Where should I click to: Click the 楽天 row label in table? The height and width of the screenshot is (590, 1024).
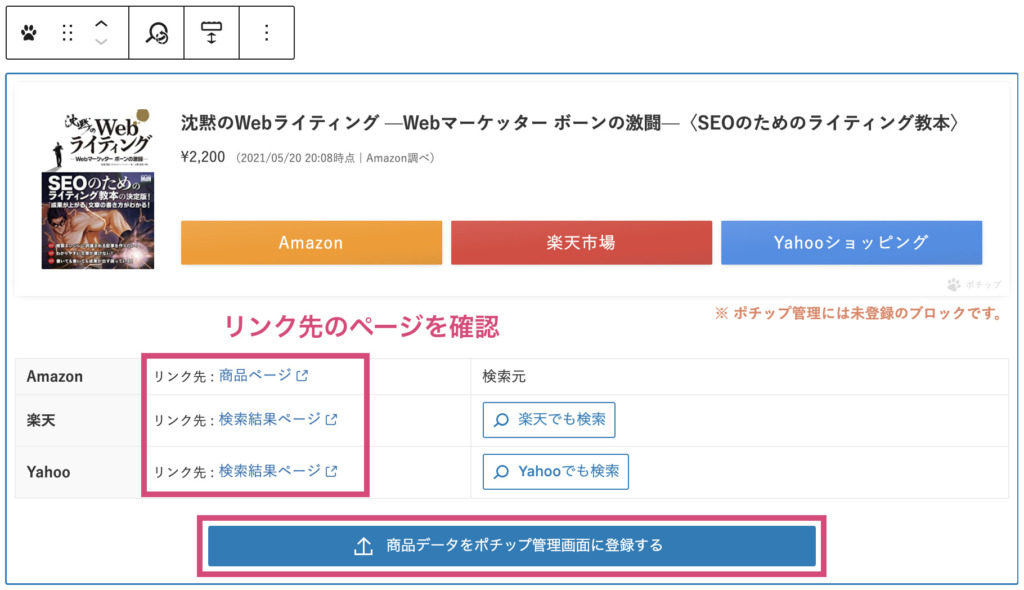(41, 420)
